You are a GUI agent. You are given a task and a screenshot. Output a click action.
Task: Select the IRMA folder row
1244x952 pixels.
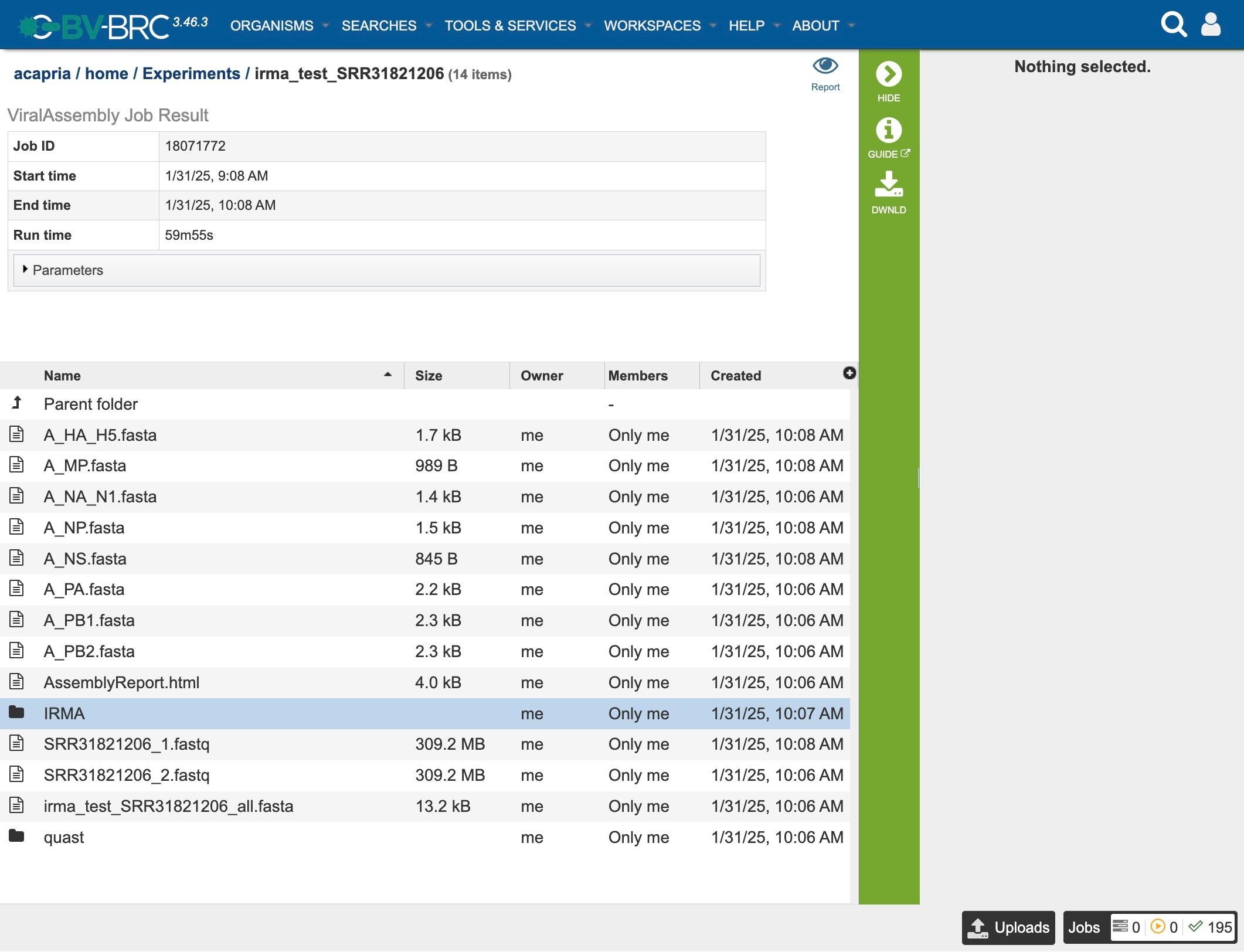(x=64, y=713)
